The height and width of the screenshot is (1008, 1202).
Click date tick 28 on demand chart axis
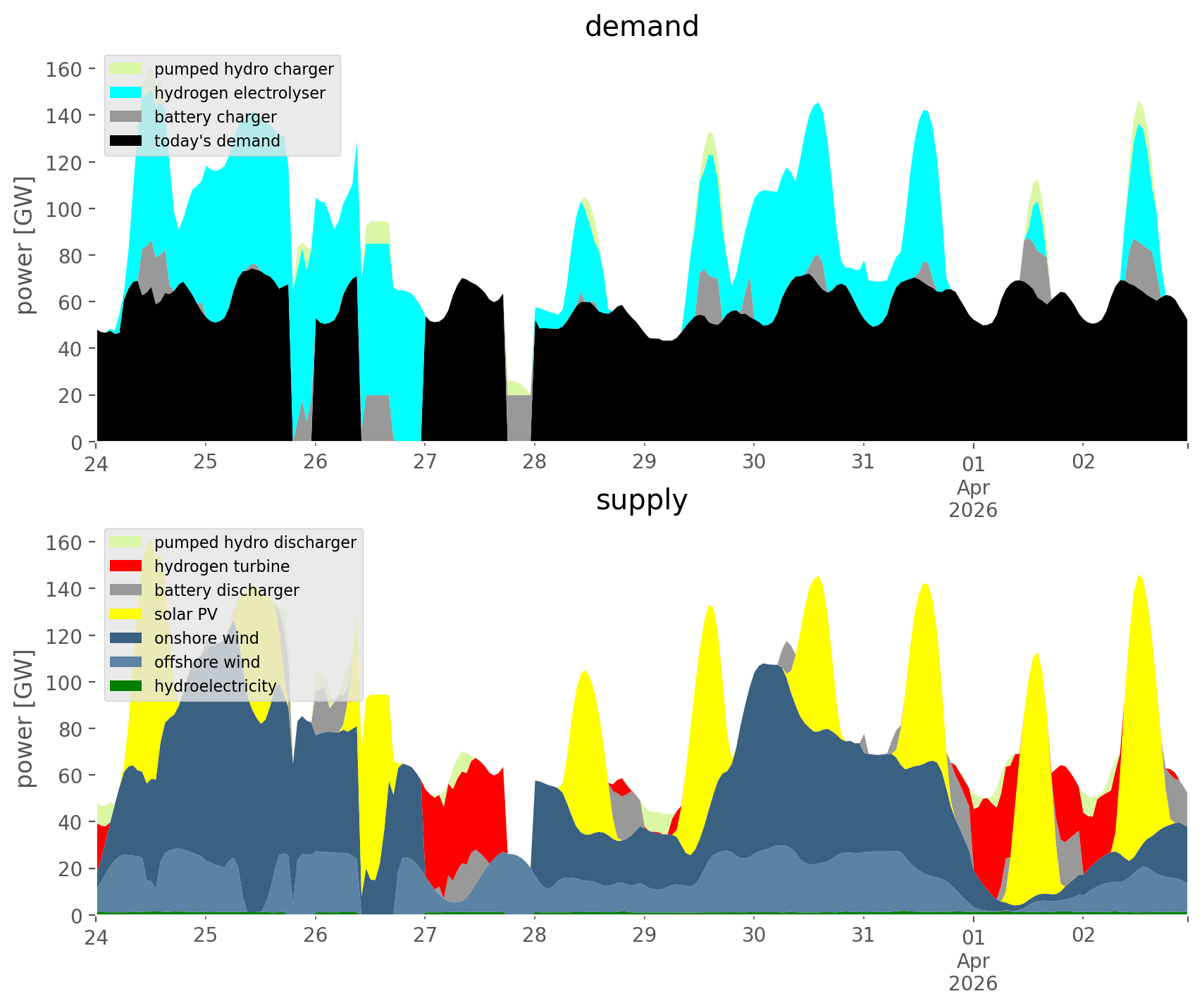click(x=534, y=462)
